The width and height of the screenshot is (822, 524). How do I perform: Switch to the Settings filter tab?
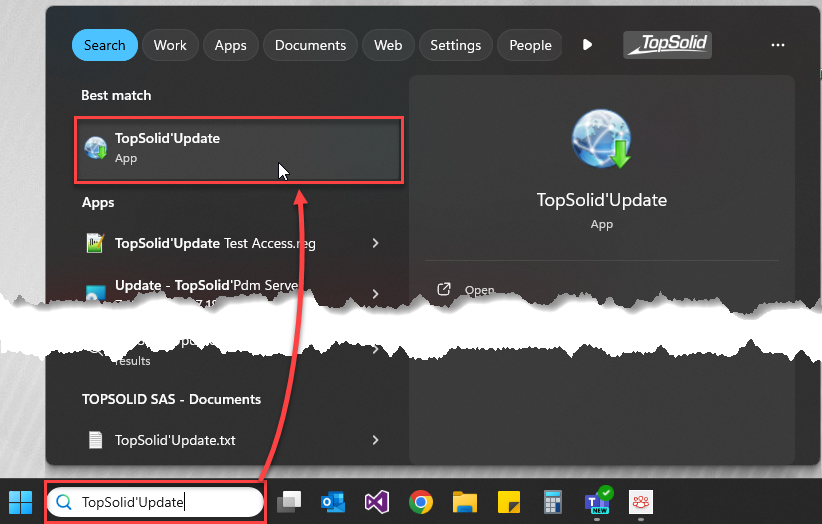pyautogui.click(x=456, y=45)
